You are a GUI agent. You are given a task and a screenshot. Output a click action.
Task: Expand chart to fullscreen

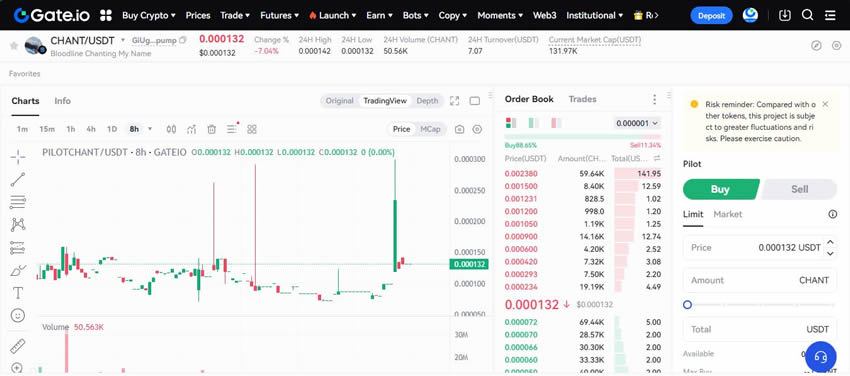[x=455, y=101]
